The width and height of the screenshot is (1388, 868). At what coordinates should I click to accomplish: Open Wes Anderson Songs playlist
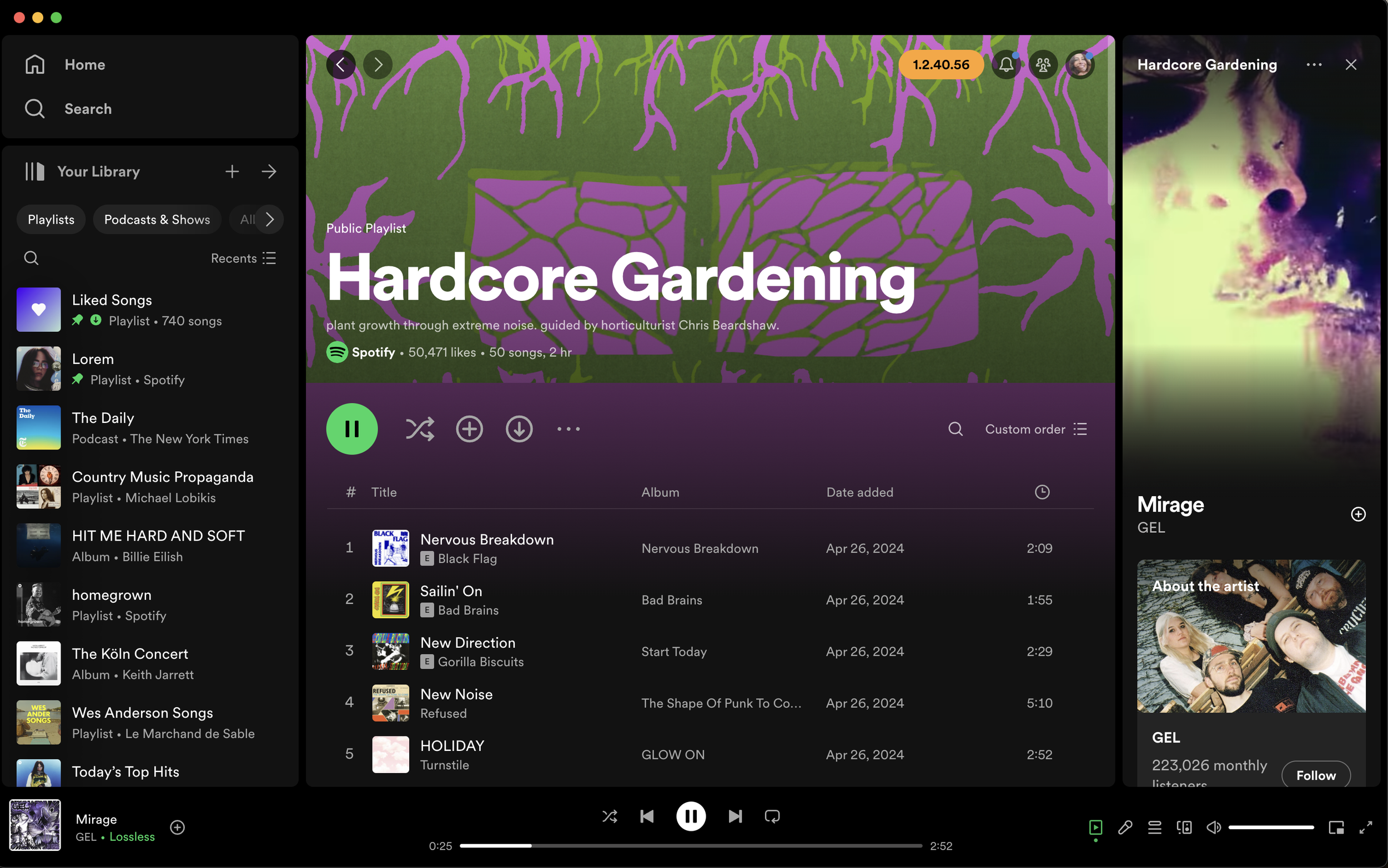tap(150, 723)
